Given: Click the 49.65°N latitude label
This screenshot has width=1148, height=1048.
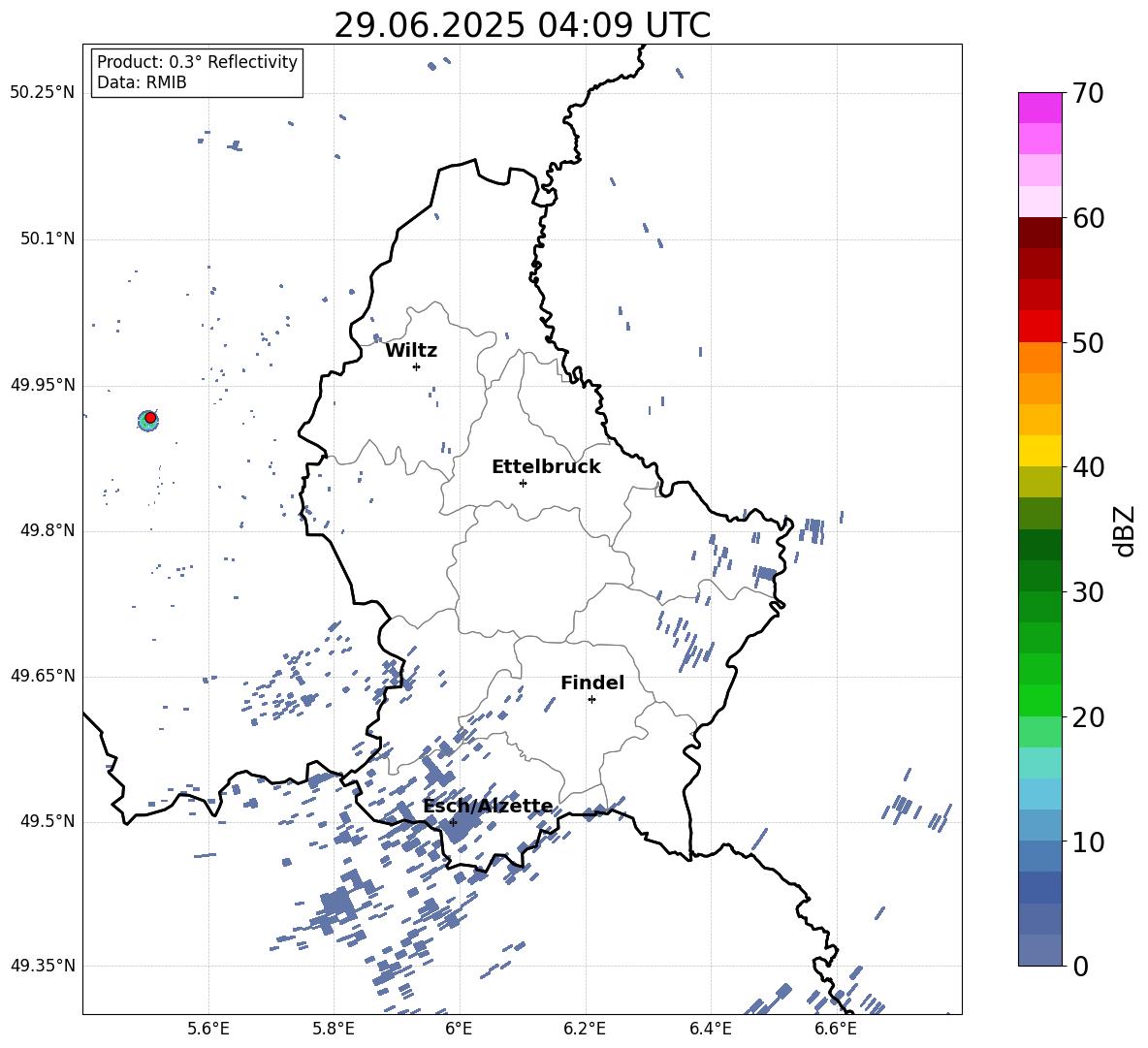Looking at the screenshot, I should tap(43, 676).
